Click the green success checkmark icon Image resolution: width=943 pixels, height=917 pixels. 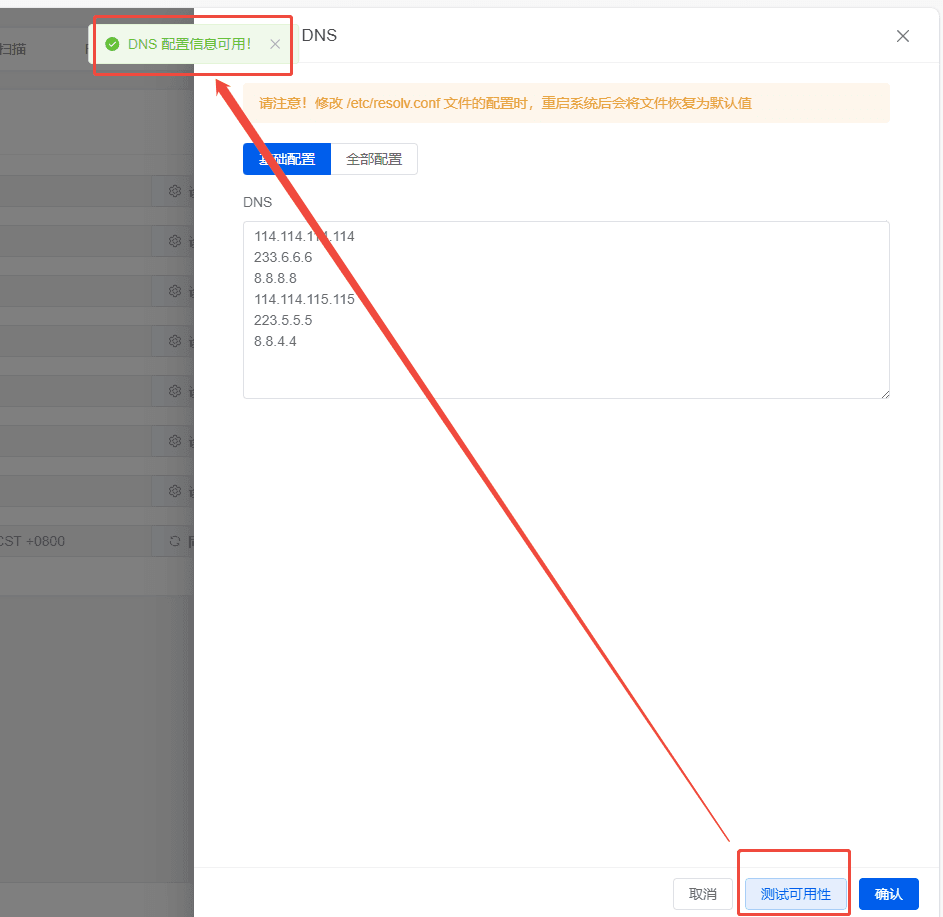click(112, 44)
